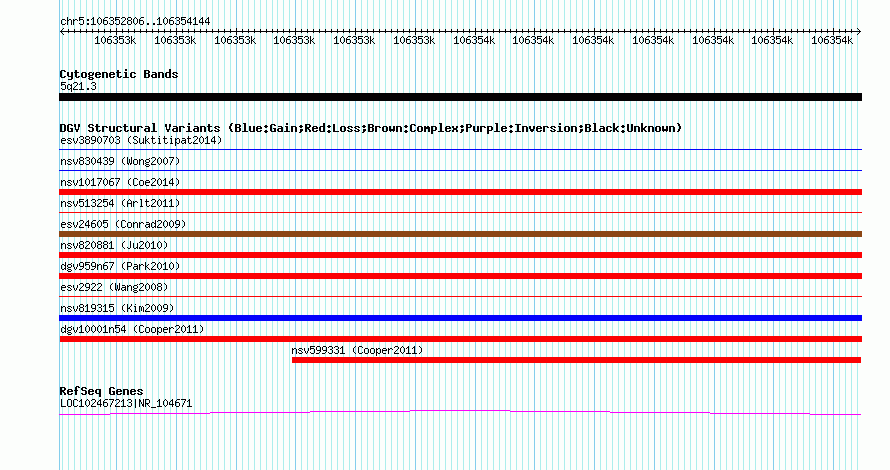Image resolution: width=890 pixels, height=470 pixels.
Task: Click the thin blue line under nsv830439
Action: point(460,170)
